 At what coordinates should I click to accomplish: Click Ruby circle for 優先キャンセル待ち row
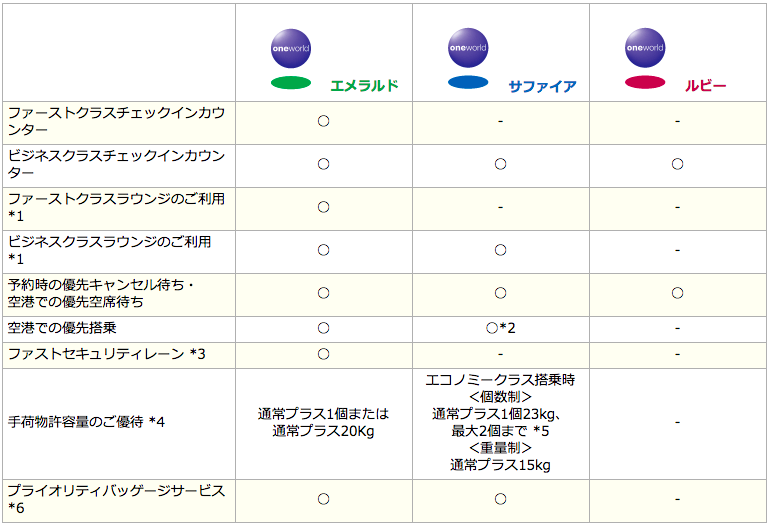pyautogui.click(x=677, y=293)
